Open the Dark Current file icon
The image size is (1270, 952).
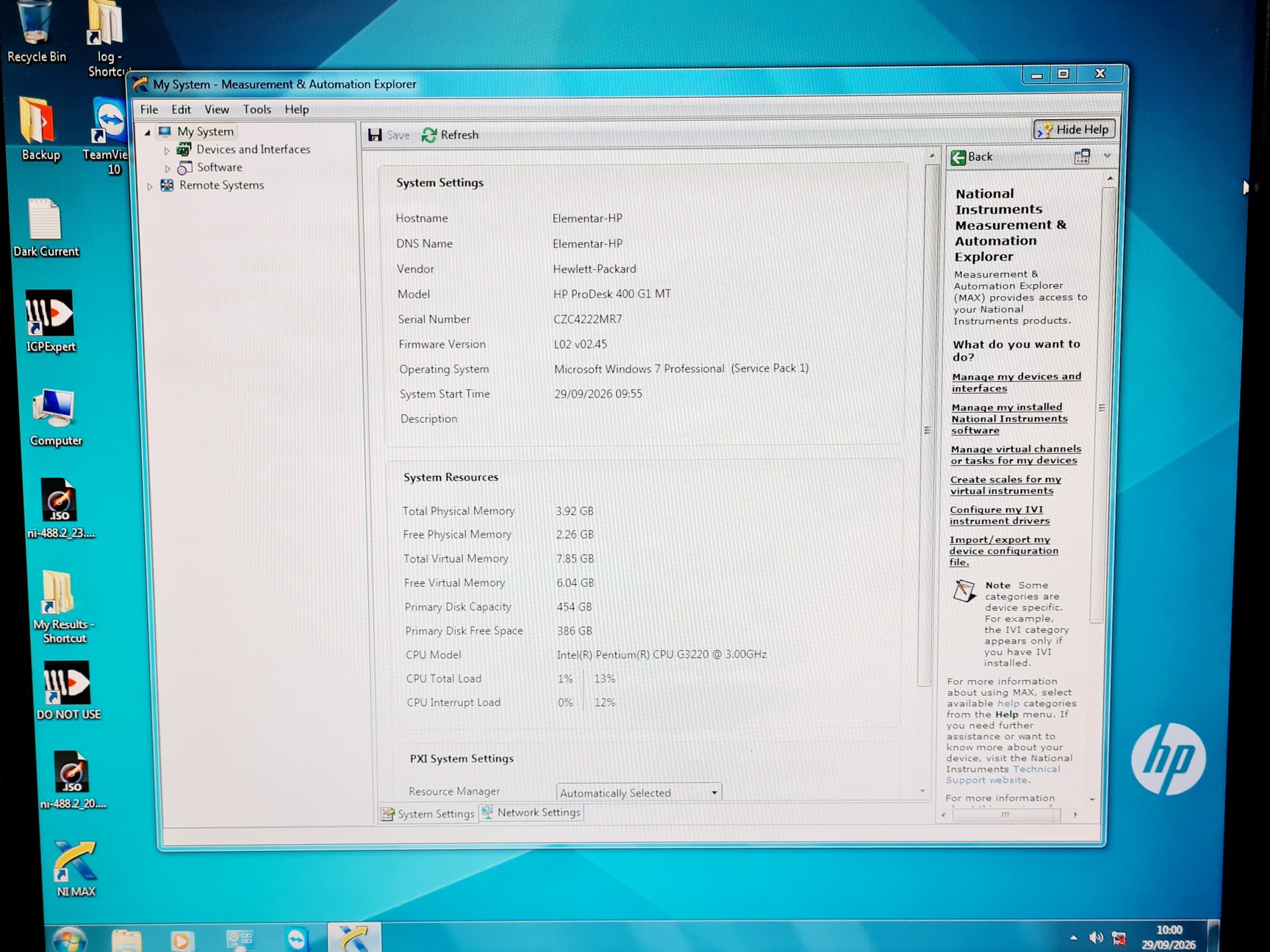(x=46, y=228)
